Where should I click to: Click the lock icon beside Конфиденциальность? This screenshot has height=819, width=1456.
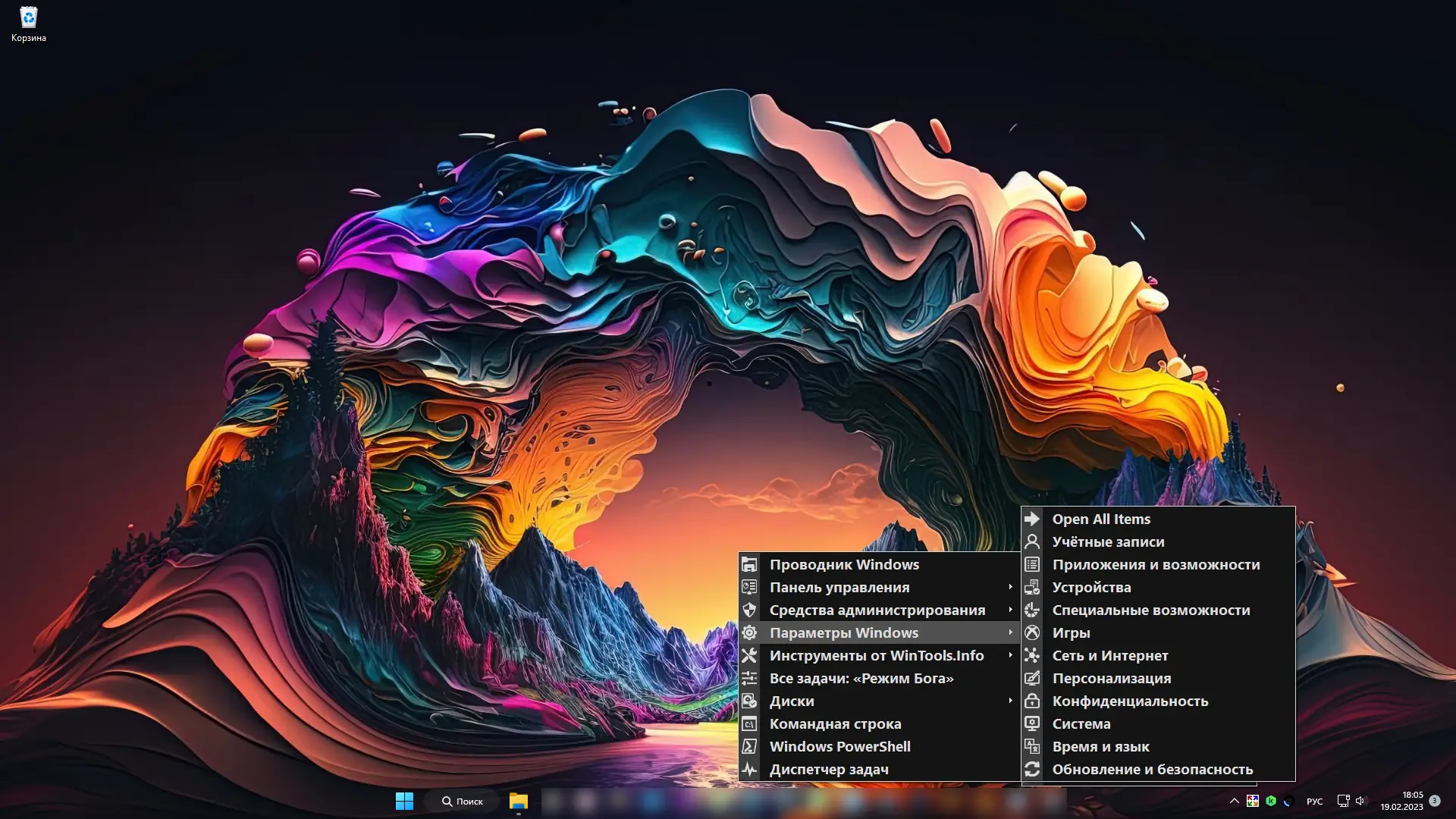[1032, 701]
